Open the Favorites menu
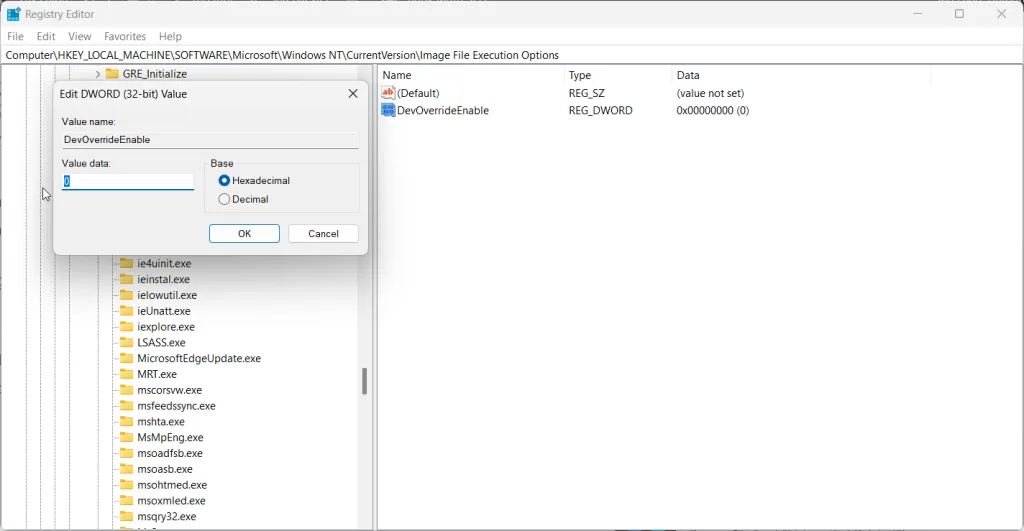This screenshot has width=1024, height=531. click(x=125, y=37)
